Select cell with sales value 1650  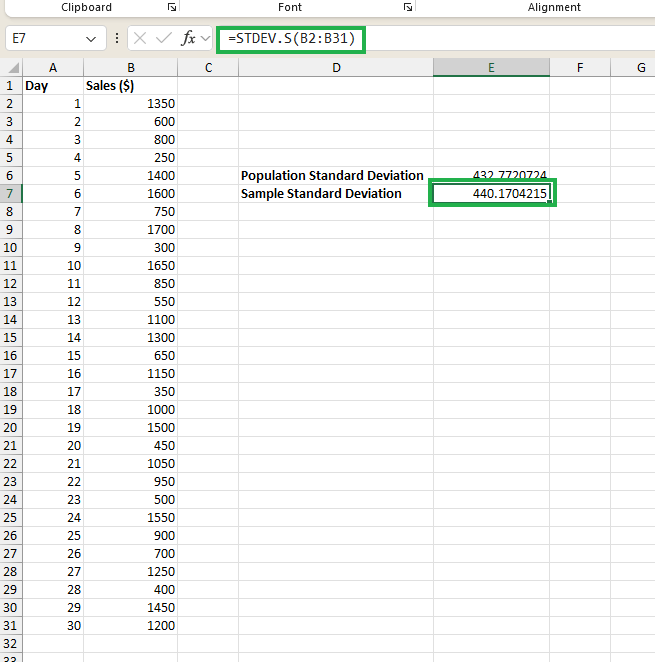(130, 266)
